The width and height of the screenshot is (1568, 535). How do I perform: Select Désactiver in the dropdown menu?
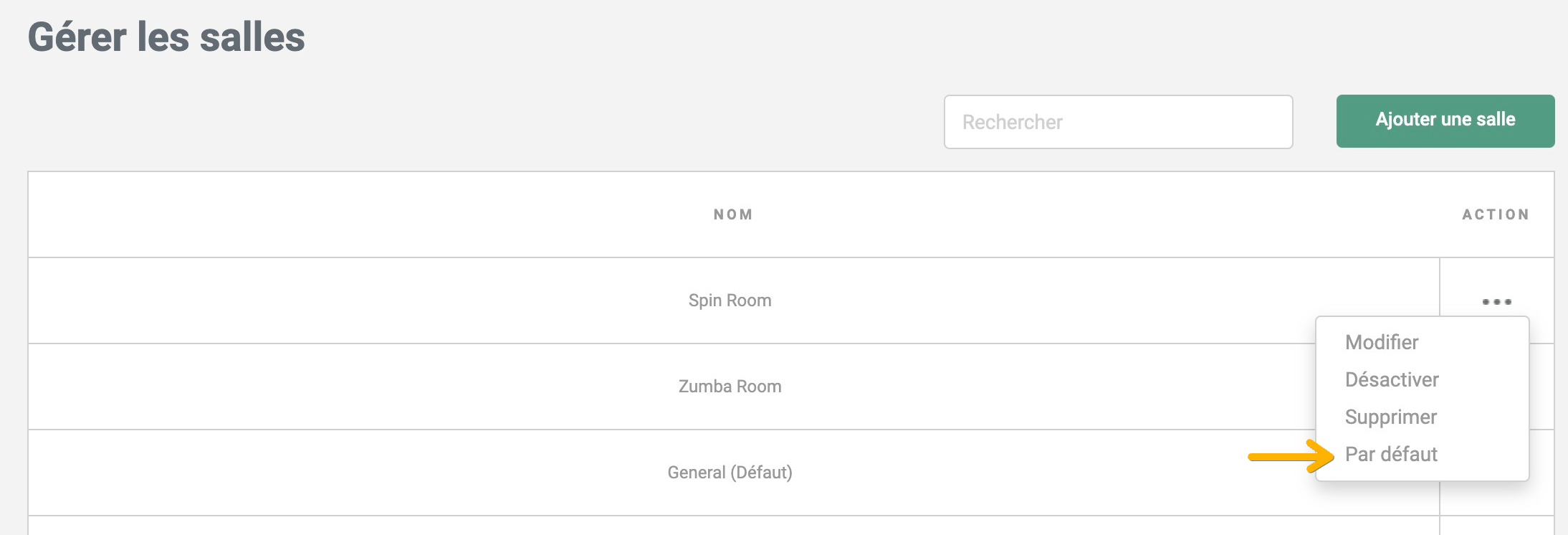[x=1392, y=379]
